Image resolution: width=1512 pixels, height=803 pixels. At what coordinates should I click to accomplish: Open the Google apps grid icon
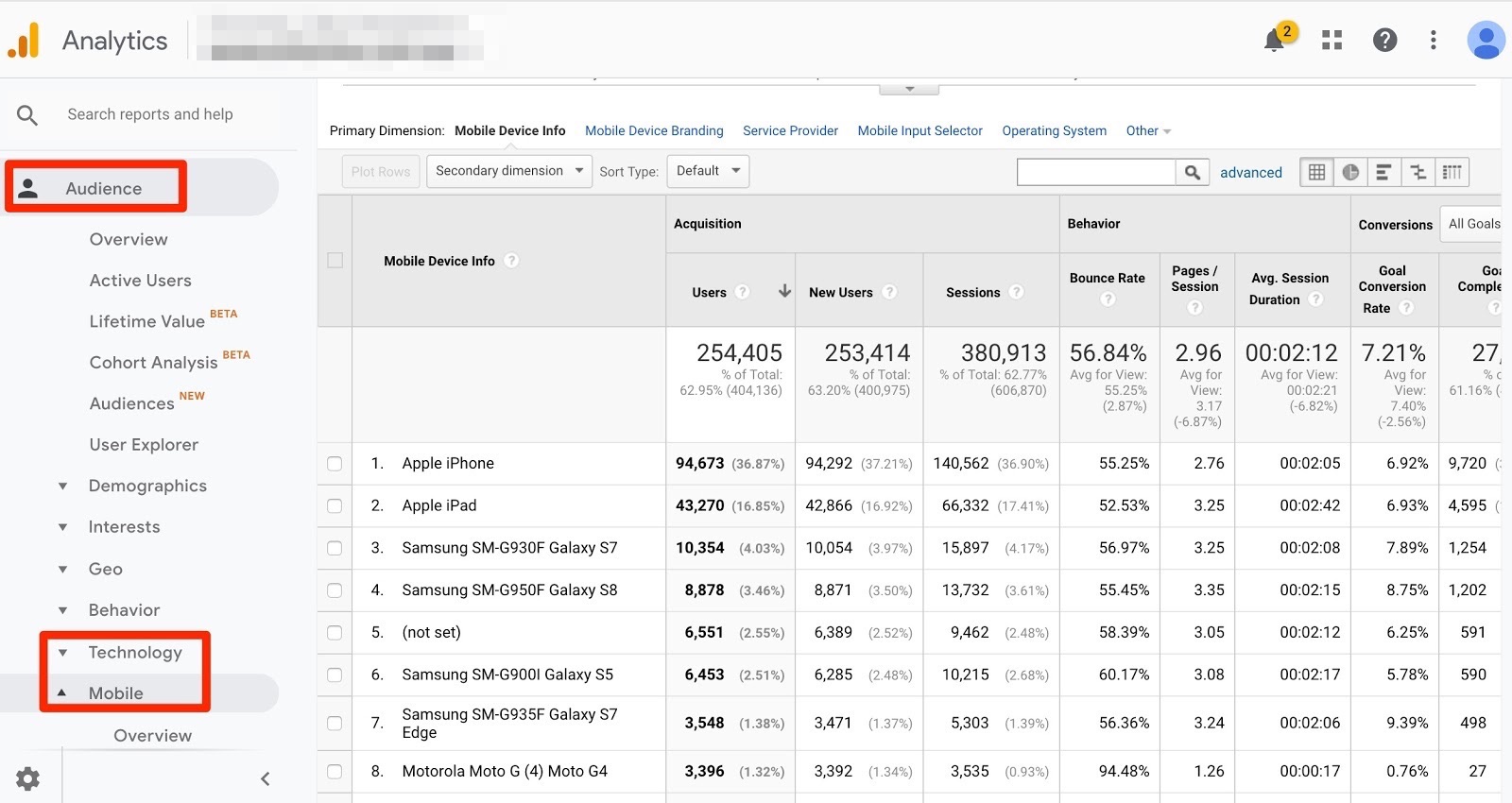[1332, 40]
